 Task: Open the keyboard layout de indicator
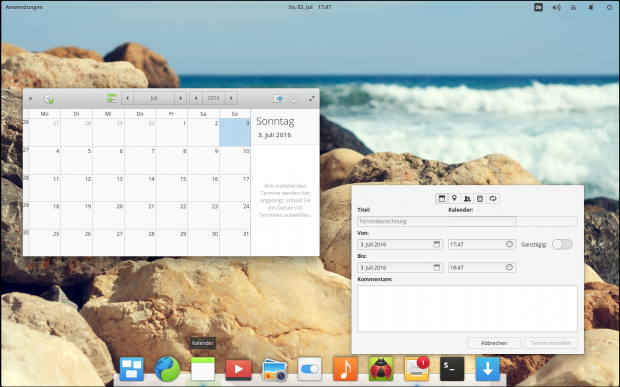538,7
